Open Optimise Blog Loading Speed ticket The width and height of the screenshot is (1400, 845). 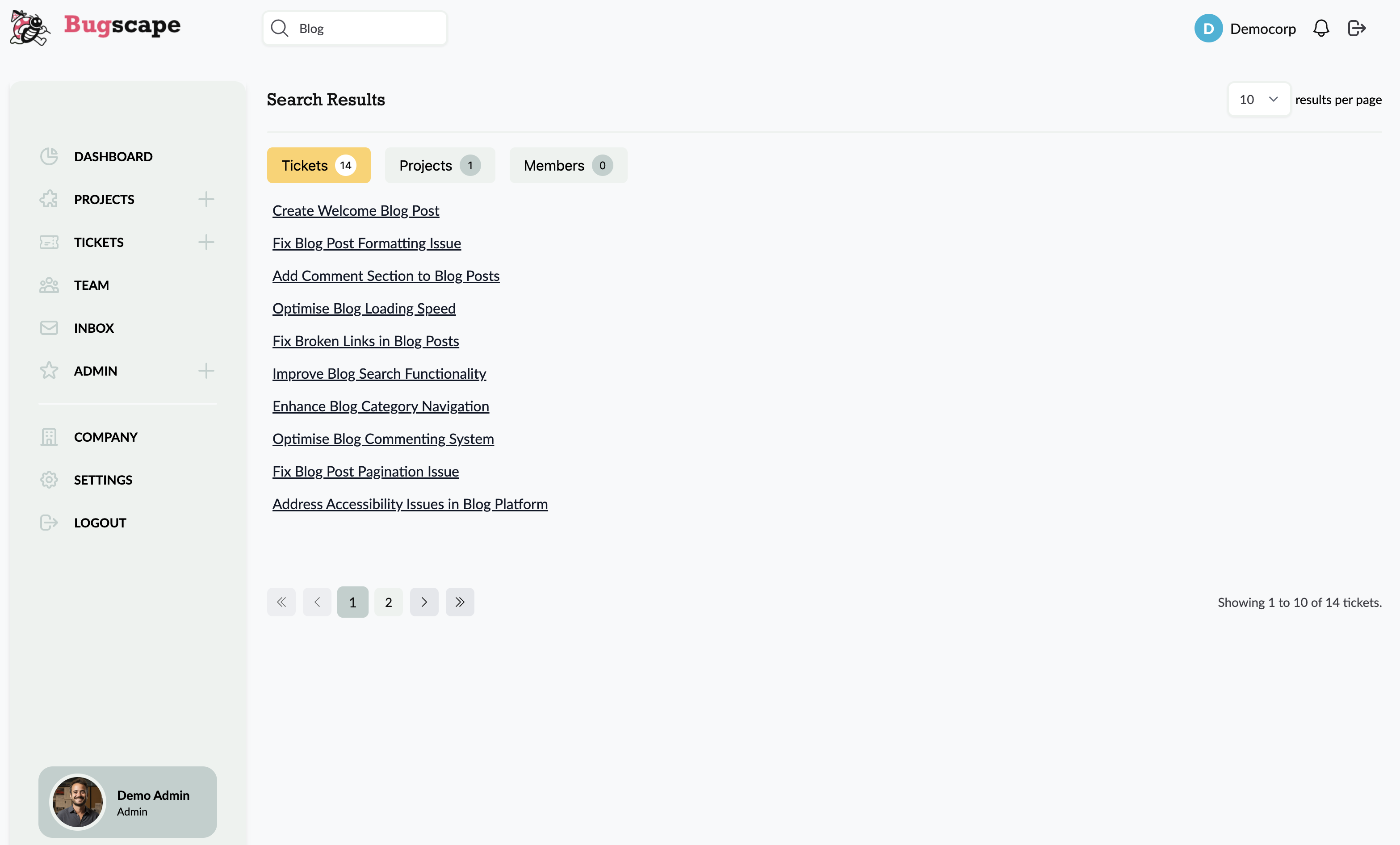(364, 308)
